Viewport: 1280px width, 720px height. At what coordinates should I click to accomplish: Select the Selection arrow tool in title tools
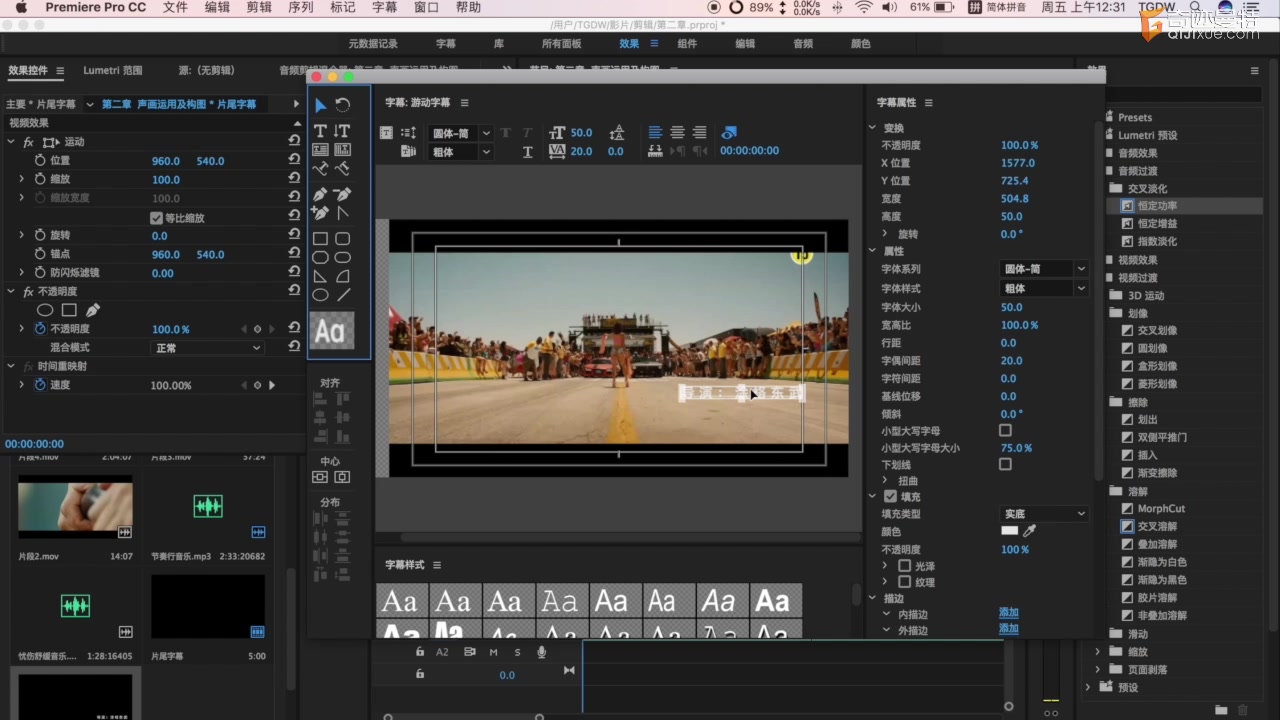[320, 105]
